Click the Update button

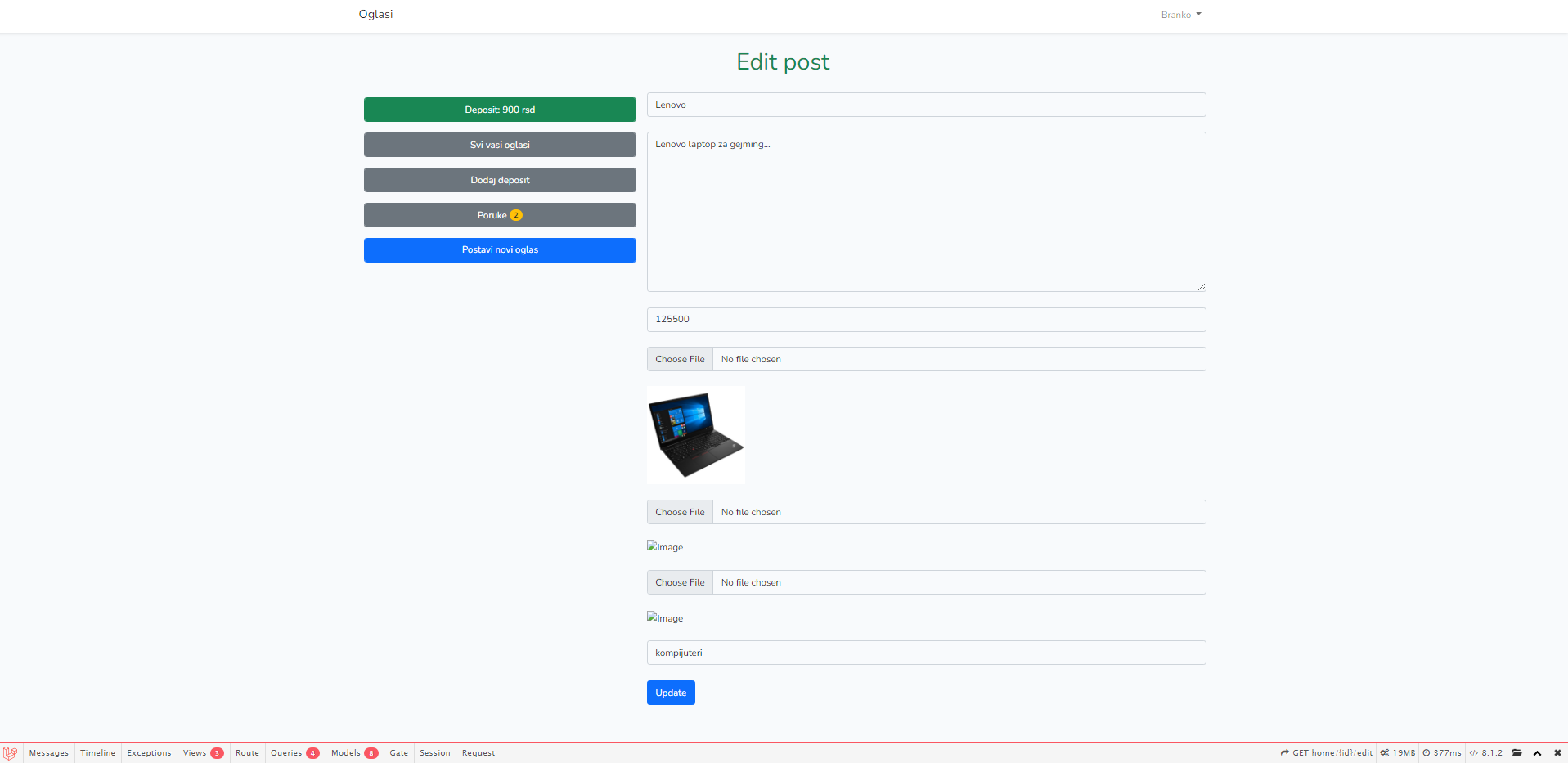[670, 693]
